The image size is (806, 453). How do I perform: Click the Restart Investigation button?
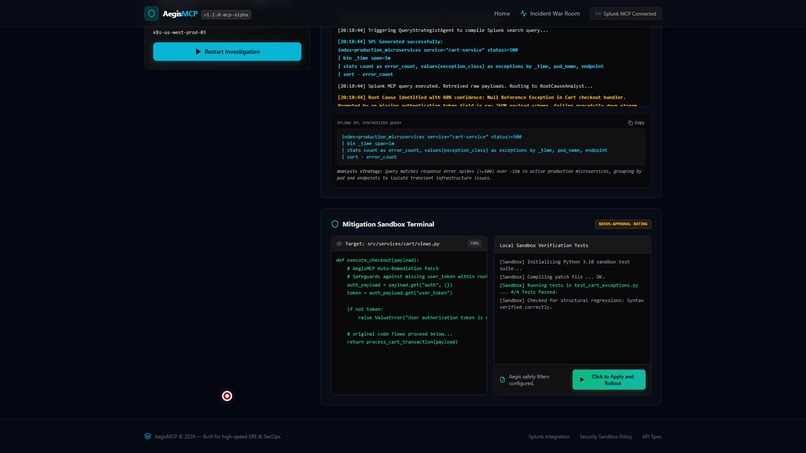pyautogui.click(x=227, y=51)
